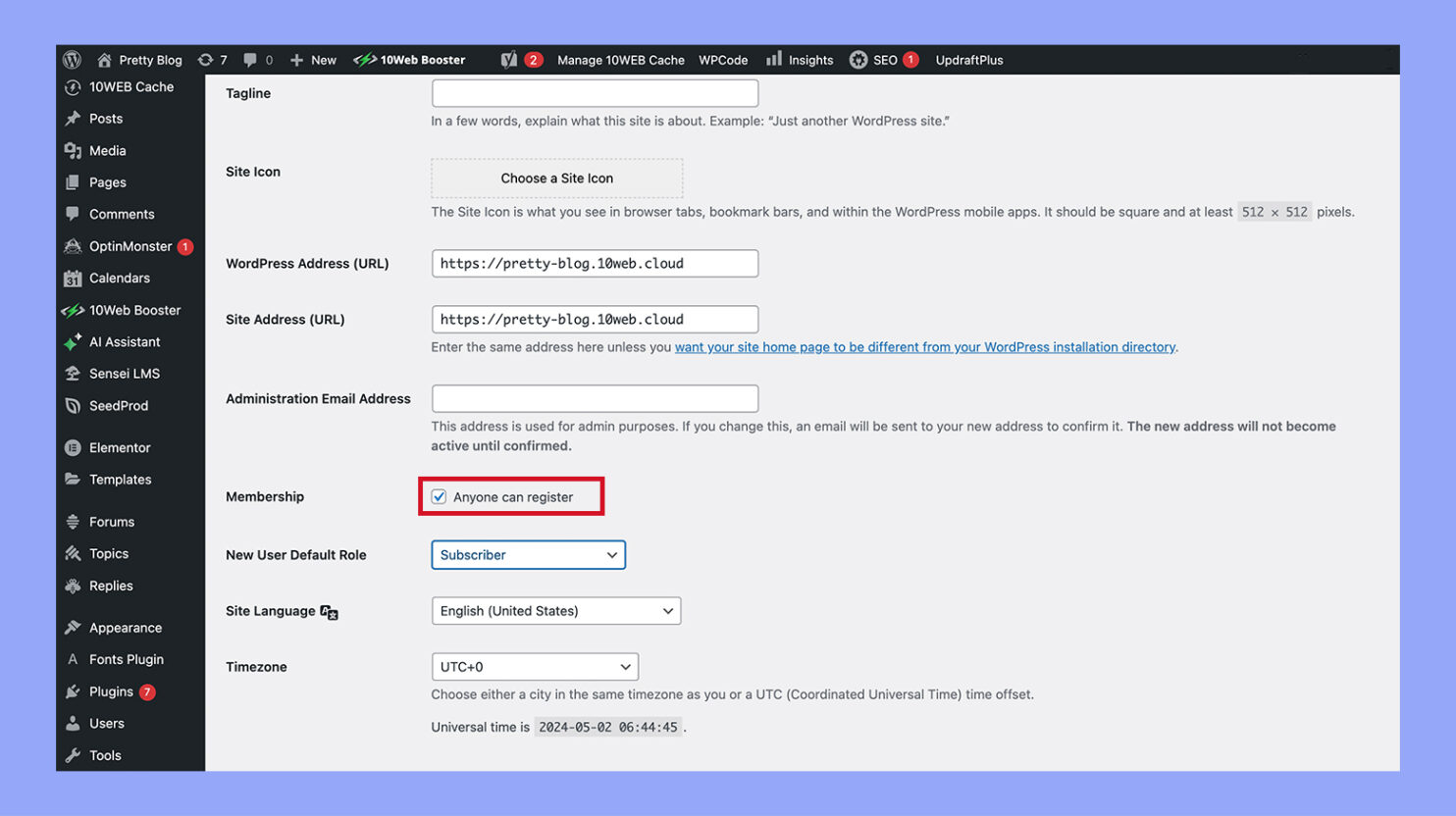Open the Timezone UTC+0 dropdown
Image resolution: width=1456 pixels, height=816 pixels.
pyautogui.click(x=534, y=666)
